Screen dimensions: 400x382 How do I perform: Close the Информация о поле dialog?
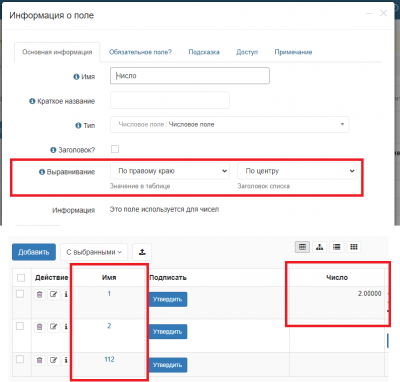[x=384, y=13]
